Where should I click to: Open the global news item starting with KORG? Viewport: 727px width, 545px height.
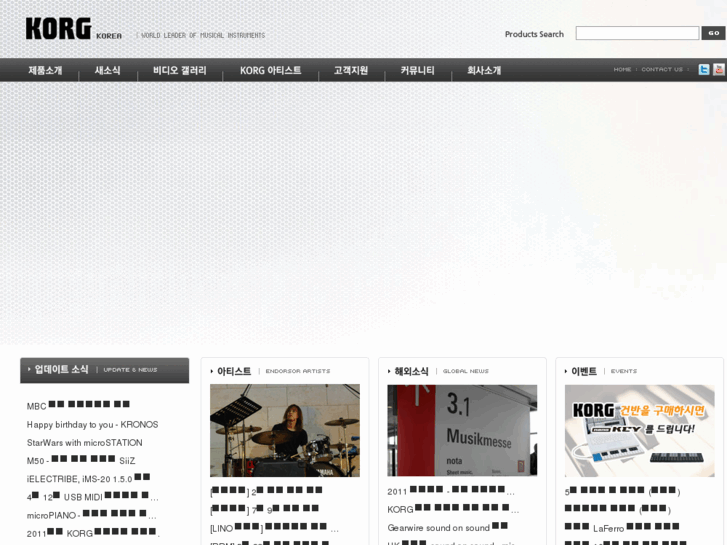tap(451, 509)
